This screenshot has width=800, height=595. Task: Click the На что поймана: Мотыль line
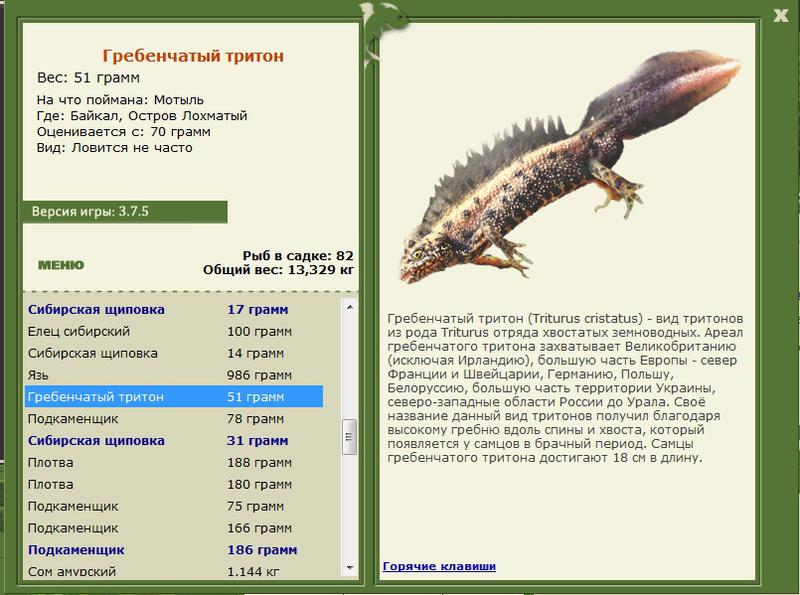click(120, 100)
